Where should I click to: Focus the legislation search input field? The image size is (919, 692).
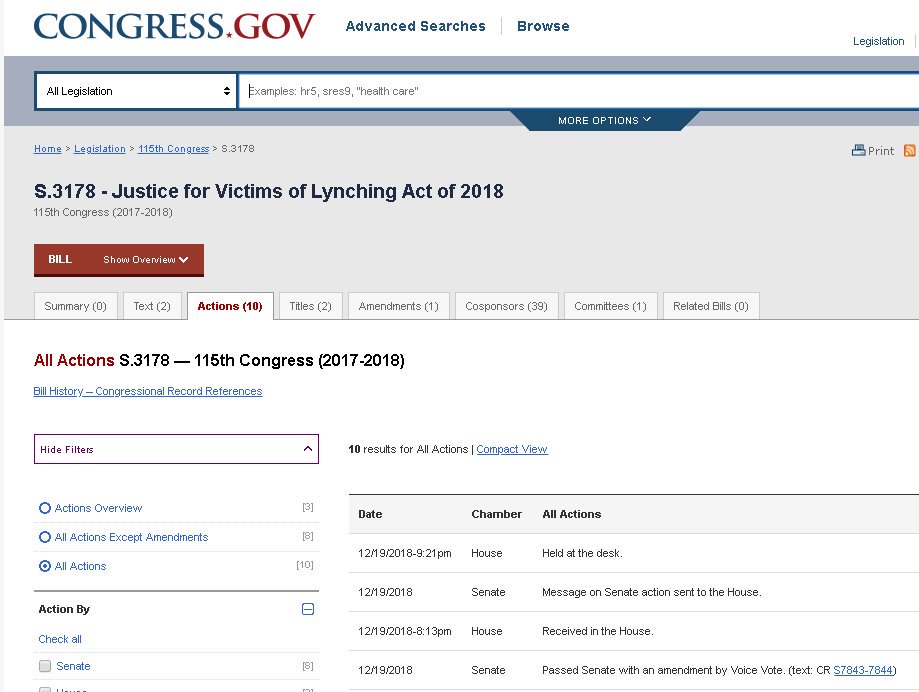[x=580, y=91]
